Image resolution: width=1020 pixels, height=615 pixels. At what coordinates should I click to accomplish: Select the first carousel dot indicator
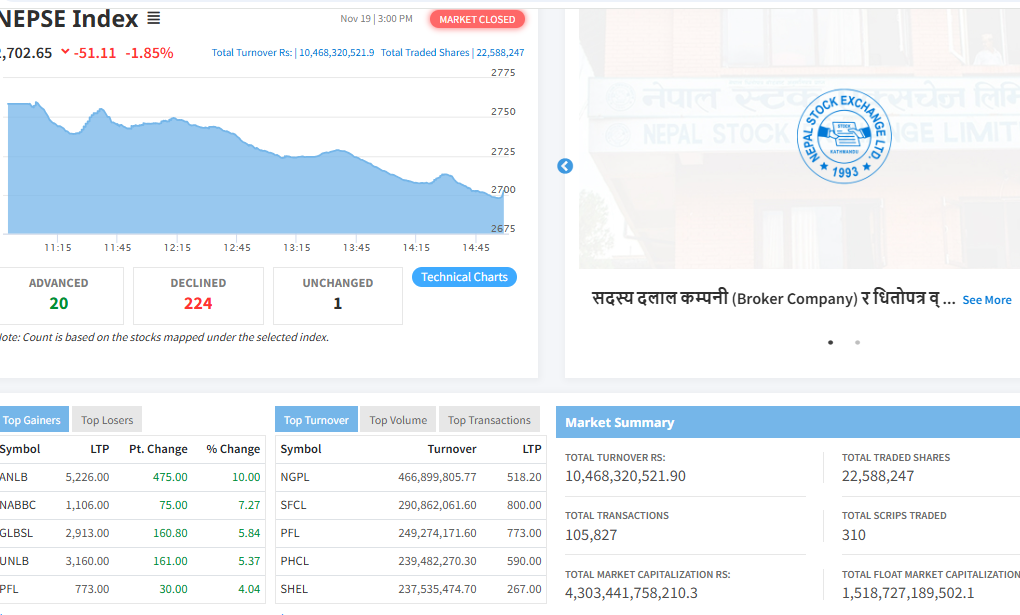point(831,342)
